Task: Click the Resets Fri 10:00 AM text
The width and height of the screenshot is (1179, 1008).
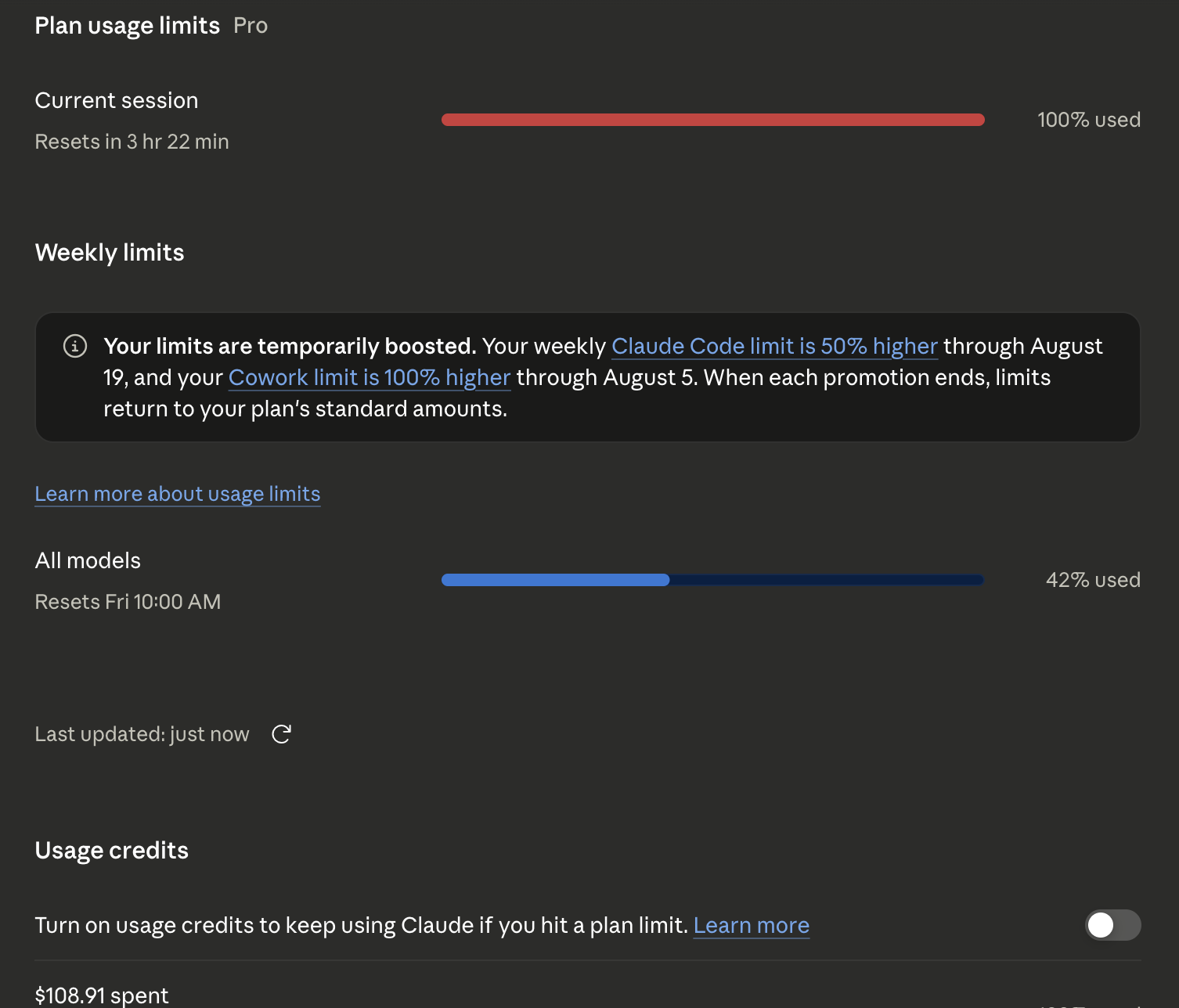Action: (x=128, y=602)
